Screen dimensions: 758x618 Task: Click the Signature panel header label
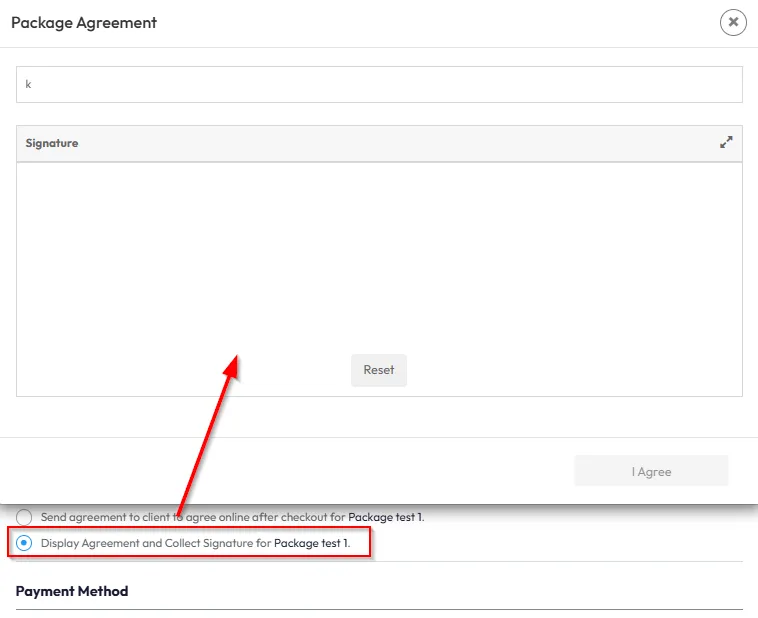pyautogui.click(x=52, y=143)
